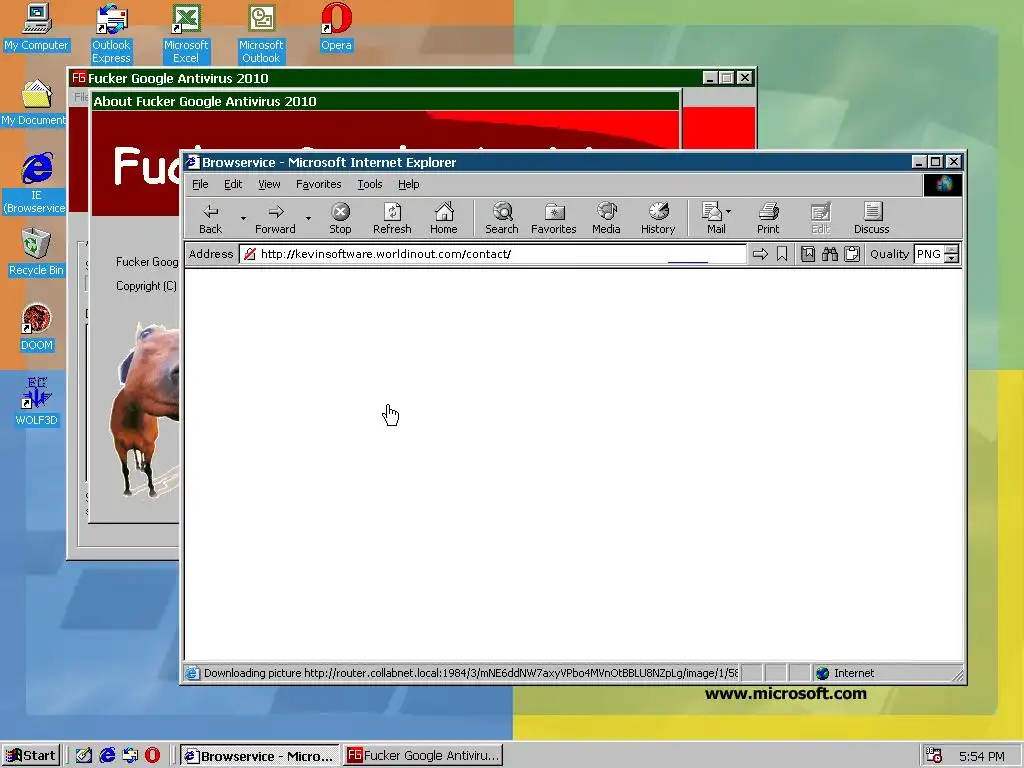Click the Go arrow beside the address bar

(x=760, y=254)
